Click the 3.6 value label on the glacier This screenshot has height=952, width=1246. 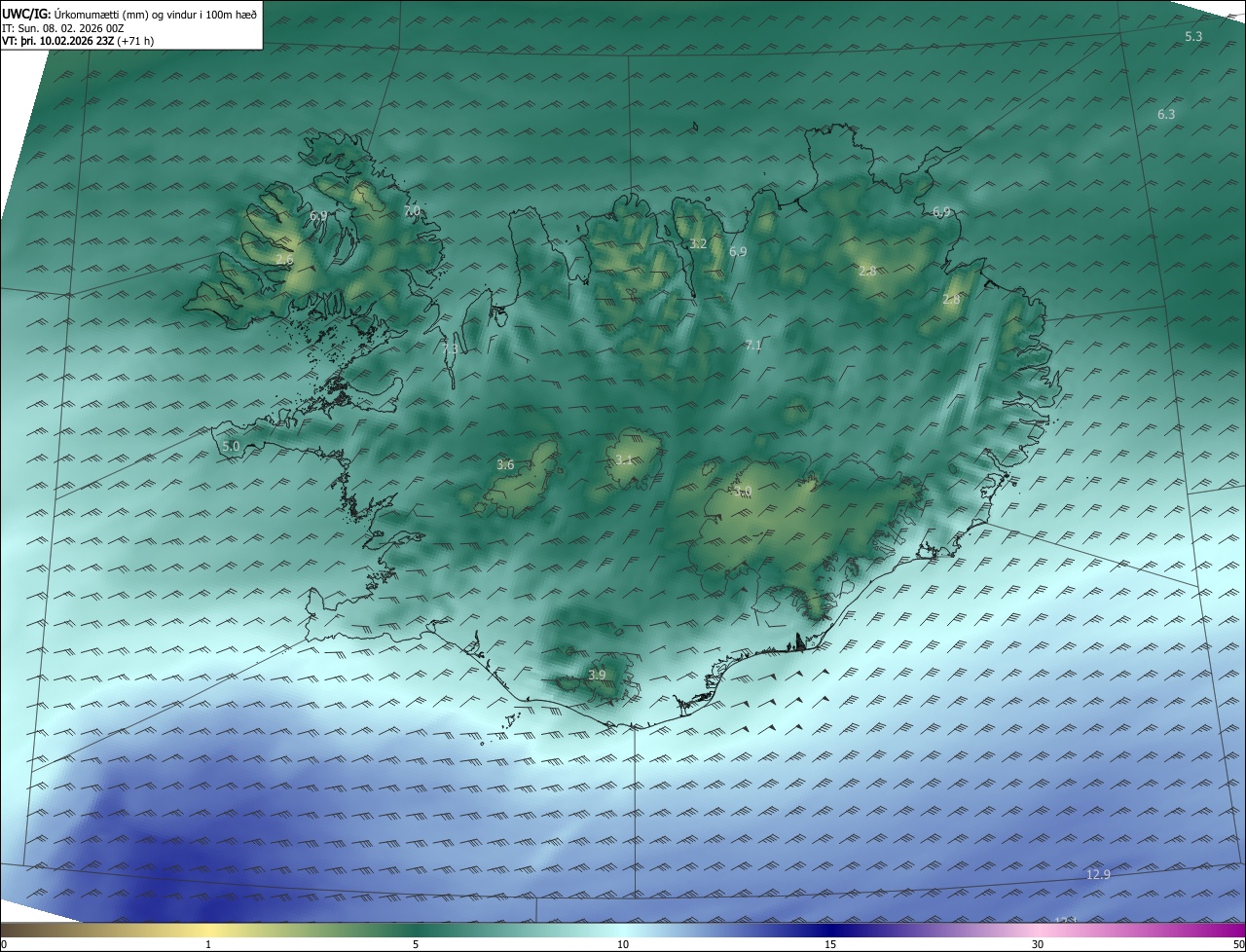pos(505,464)
